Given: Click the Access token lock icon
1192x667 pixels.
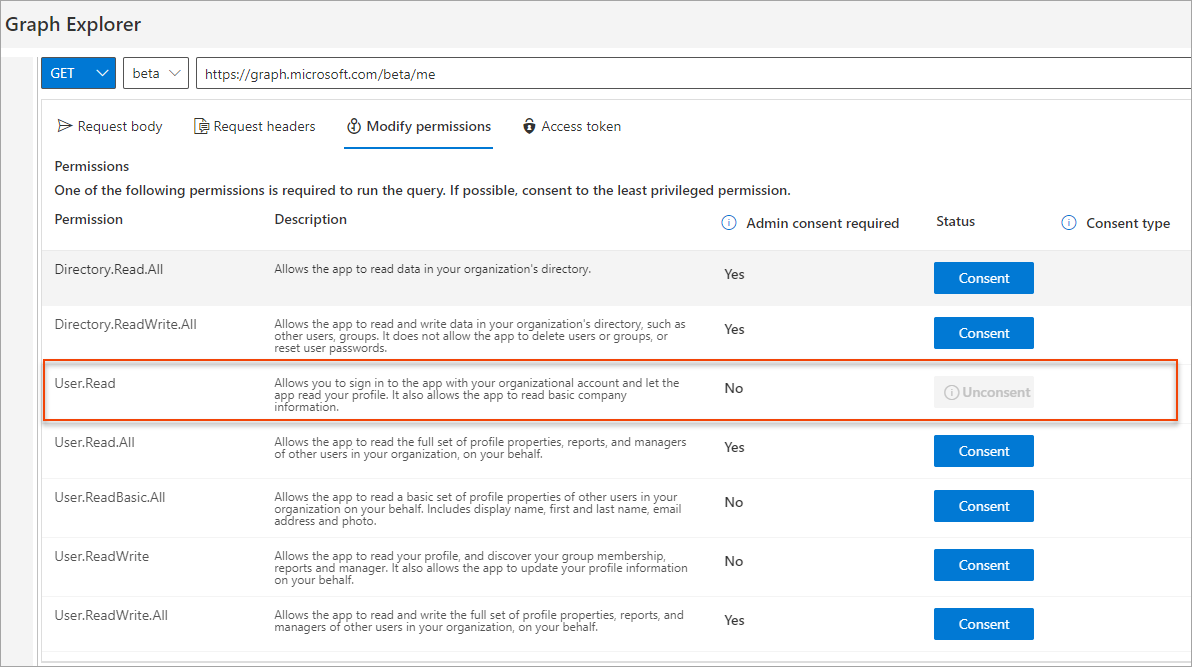Looking at the screenshot, I should point(529,126).
